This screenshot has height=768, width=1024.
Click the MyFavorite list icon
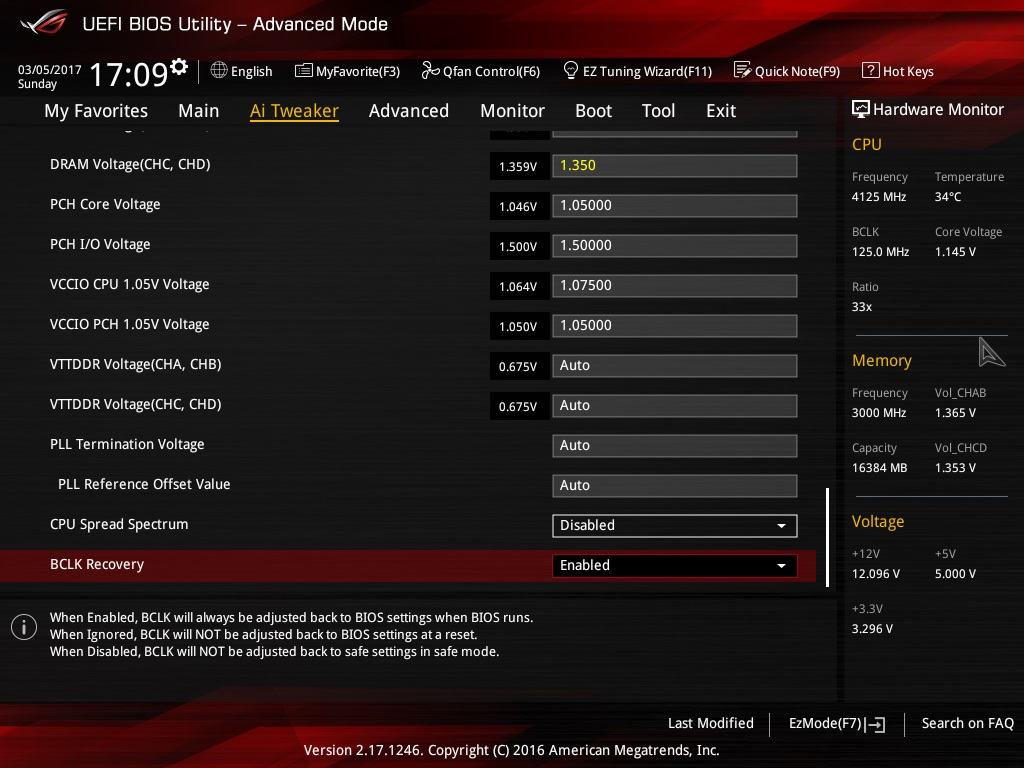[x=304, y=70]
